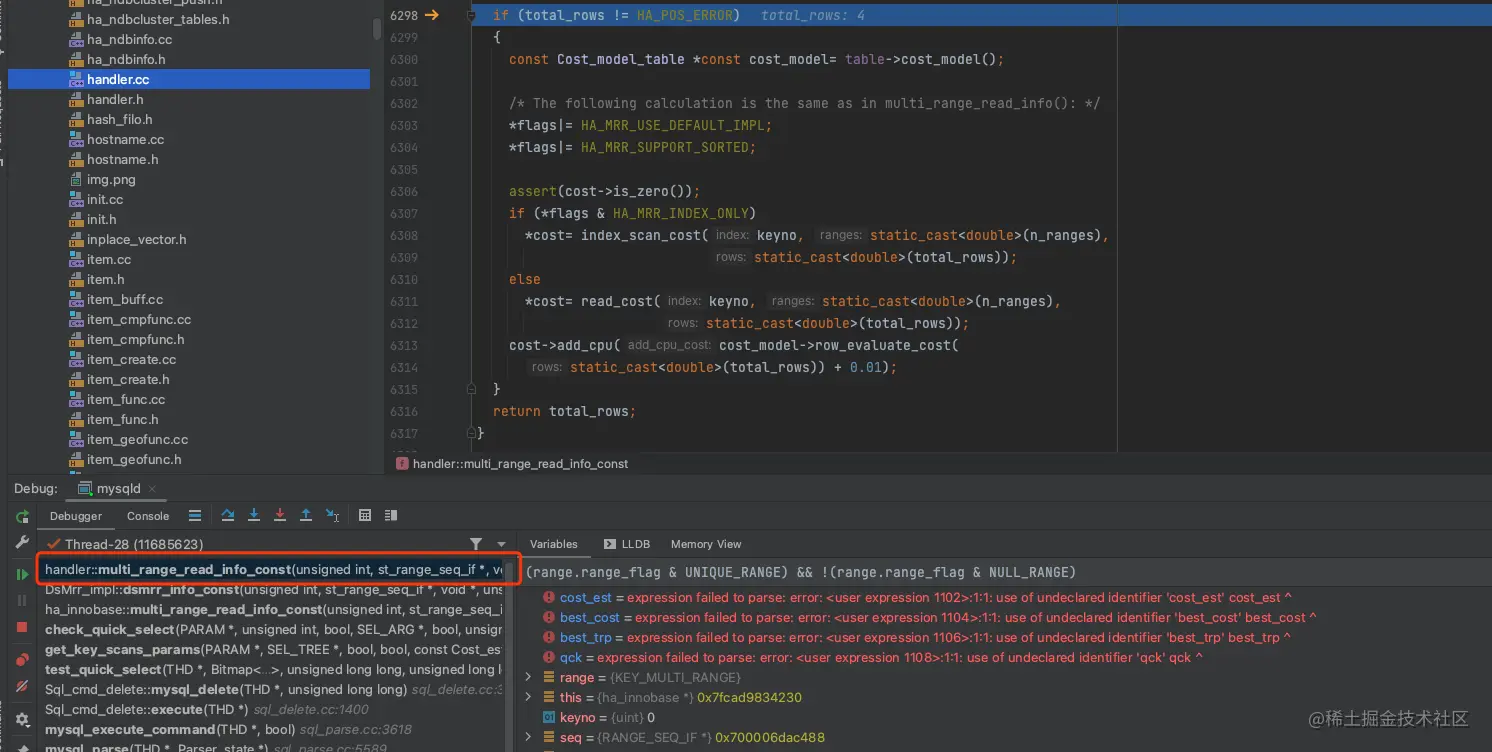Open the Variables tab
The image size is (1492, 752).
[554, 544]
